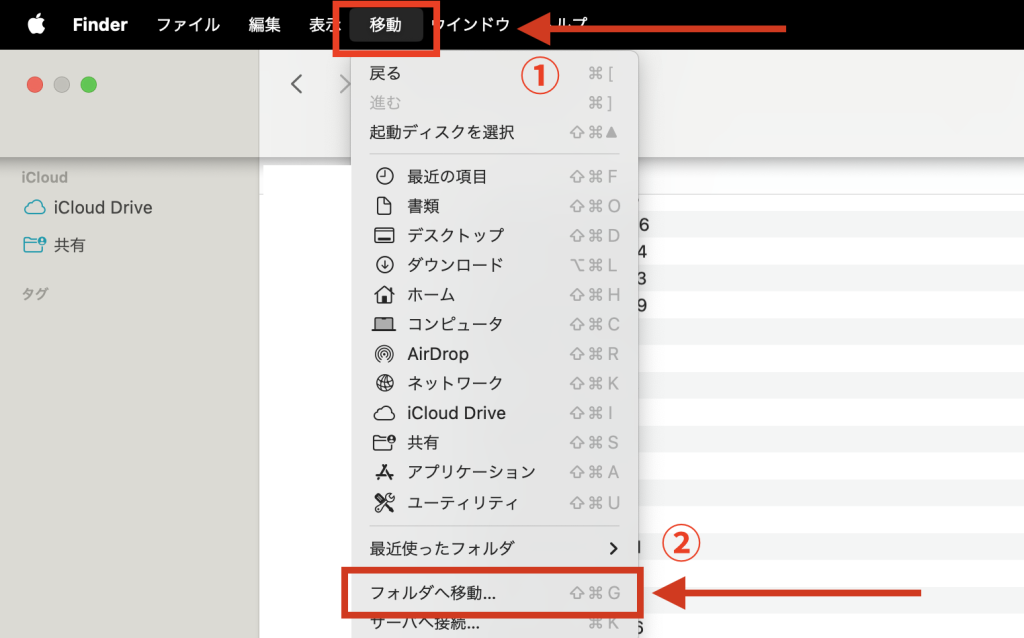This screenshot has height=638, width=1024.
Task: Open iCloud Drive in the sidebar
Action: pos(103,208)
